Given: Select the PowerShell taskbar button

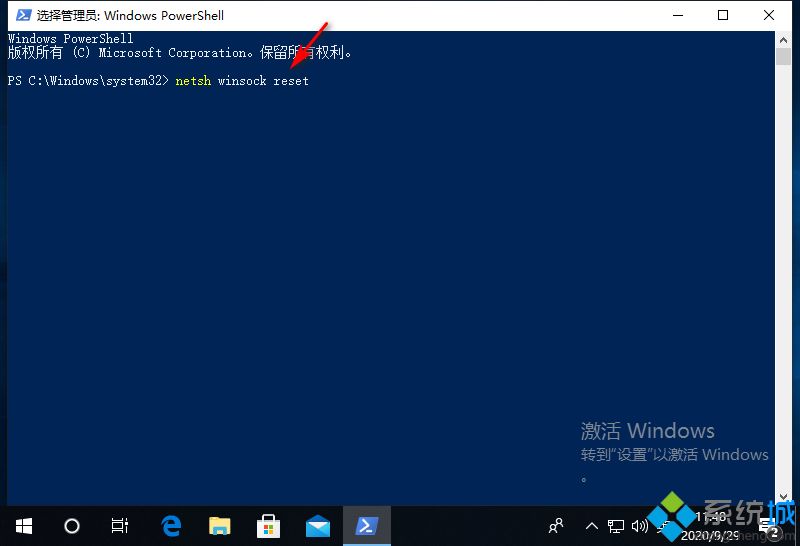Looking at the screenshot, I should [x=367, y=526].
